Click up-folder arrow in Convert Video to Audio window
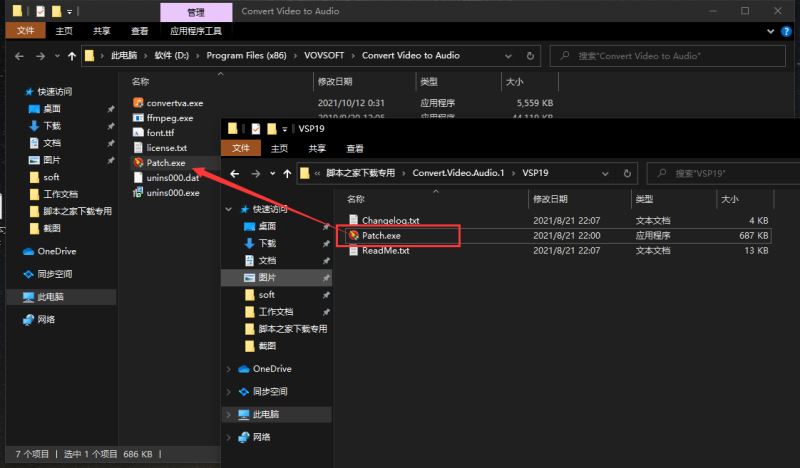Image resolution: width=800 pixels, height=468 pixels. pos(72,56)
